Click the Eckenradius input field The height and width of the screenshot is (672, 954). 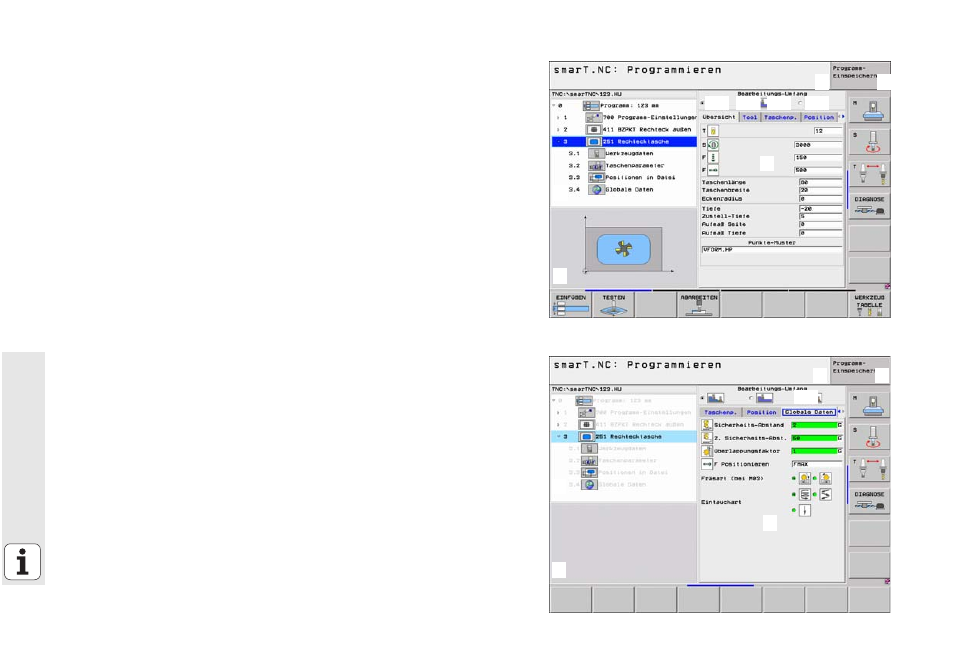[x=821, y=199]
